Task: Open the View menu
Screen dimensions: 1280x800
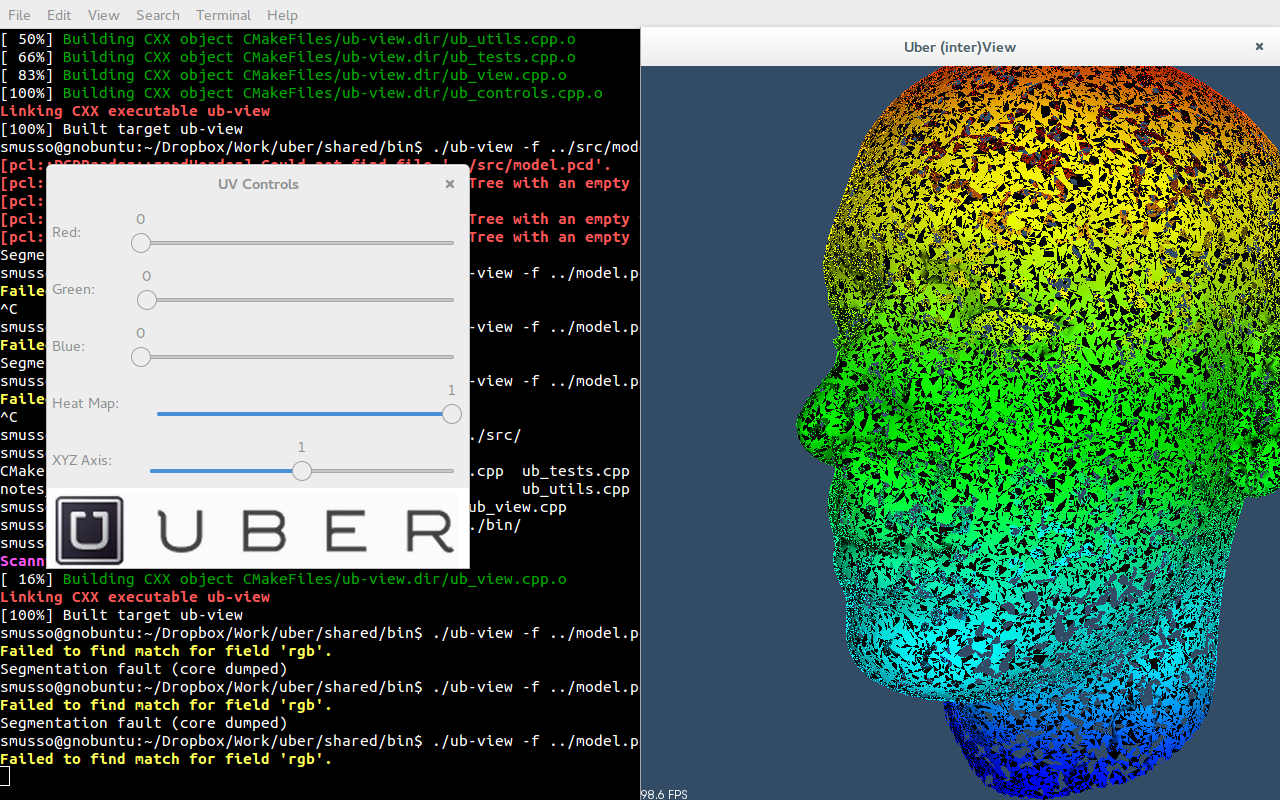Action: pos(103,15)
